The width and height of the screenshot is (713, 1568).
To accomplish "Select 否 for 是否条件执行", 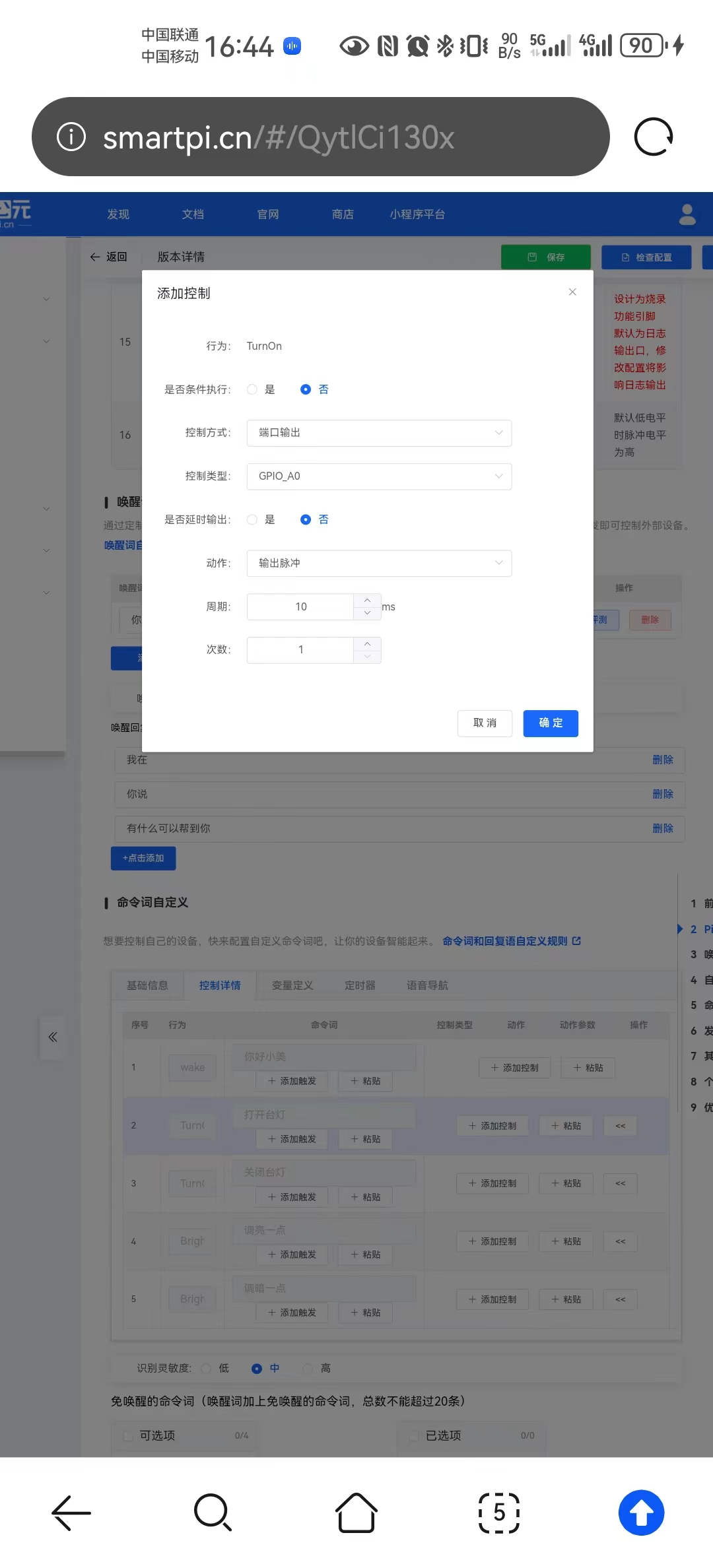I will coord(305,389).
